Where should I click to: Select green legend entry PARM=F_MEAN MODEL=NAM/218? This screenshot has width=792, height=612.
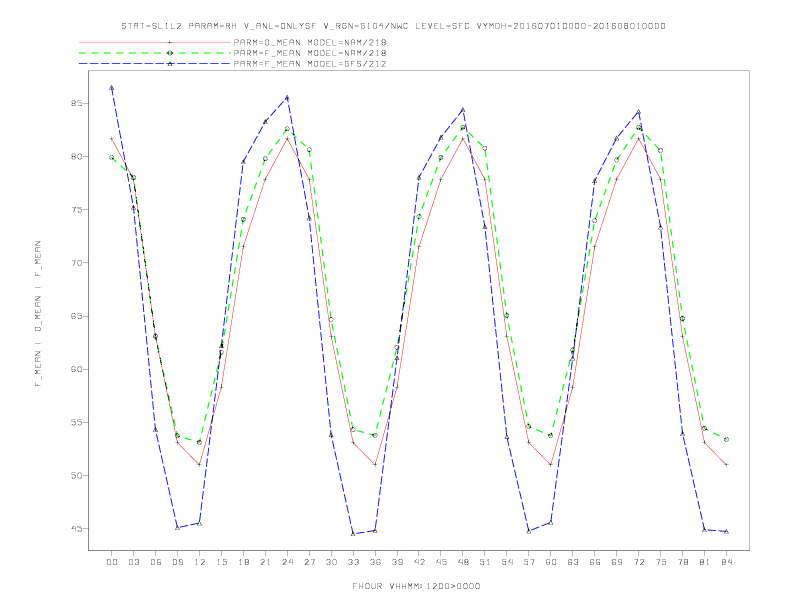click(310, 53)
